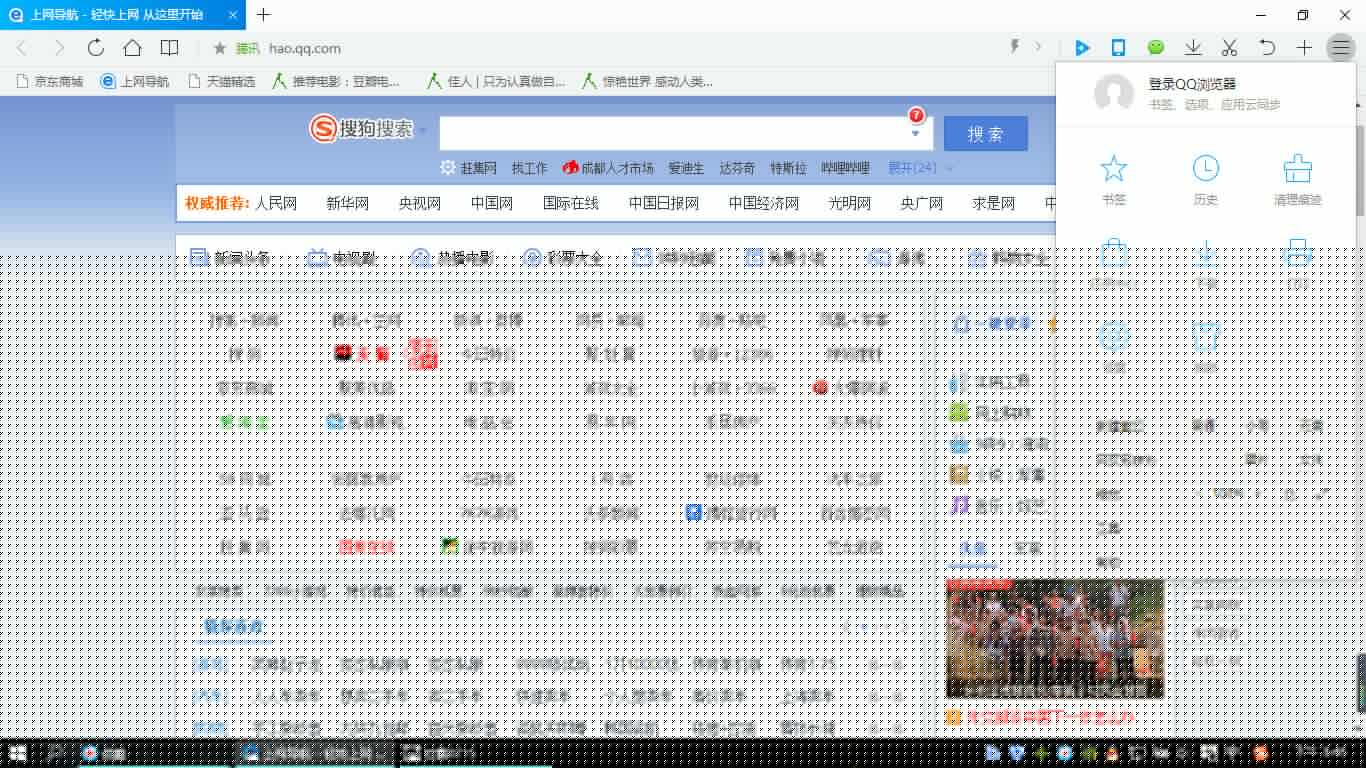This screenshot has width=1366, height=768.
Task: Reload the page with refresh icon
Action: coord(95,47)
